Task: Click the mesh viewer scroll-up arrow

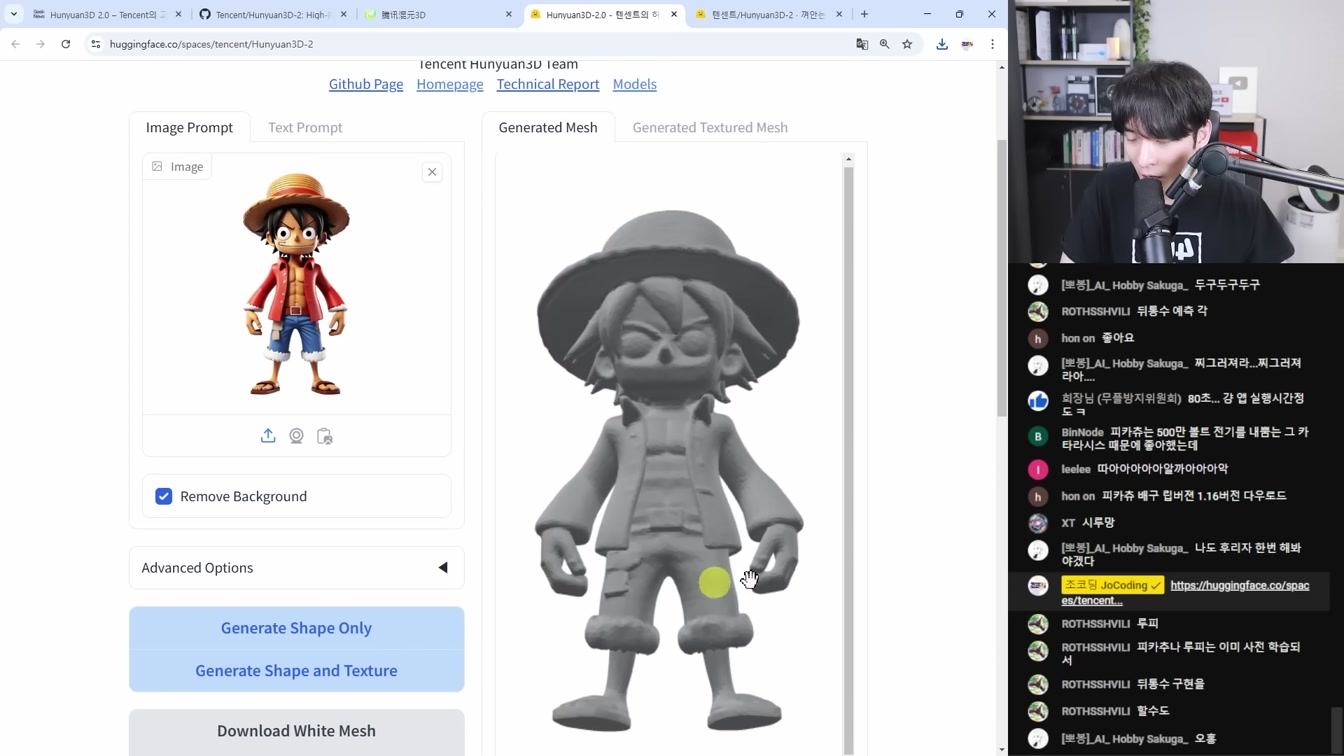Action: pos(848,159)
